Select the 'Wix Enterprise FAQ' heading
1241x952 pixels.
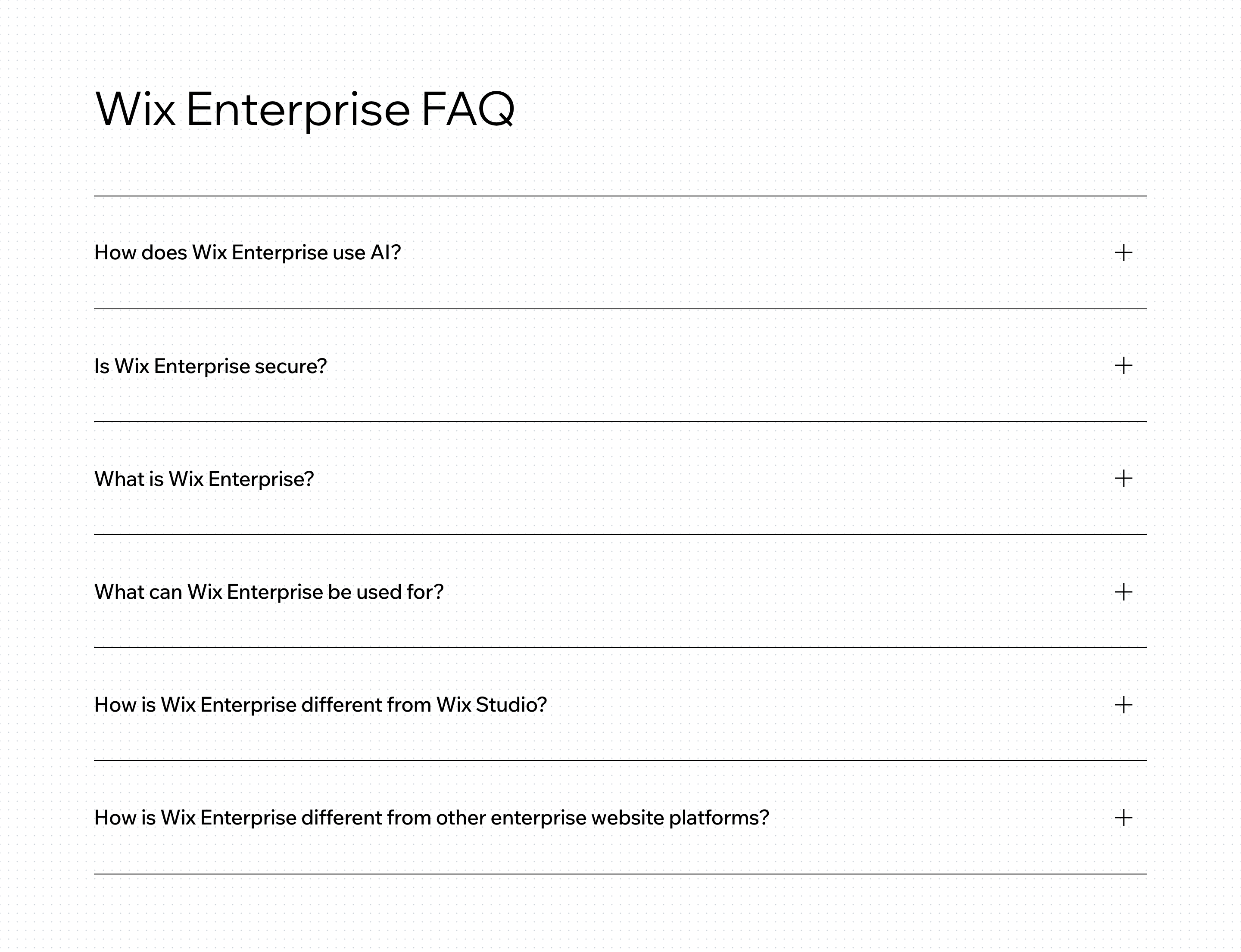click(305, 109)
